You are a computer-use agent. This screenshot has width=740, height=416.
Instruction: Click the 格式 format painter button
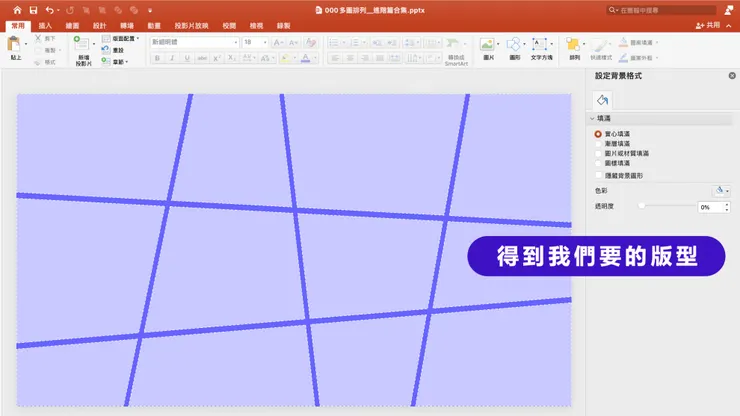tap(45, 62)
